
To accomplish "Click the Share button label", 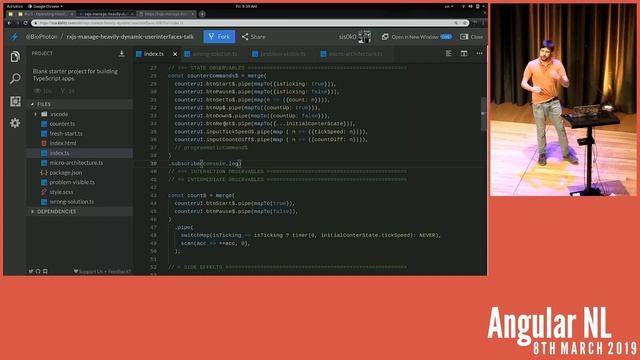I will point(258,37).
